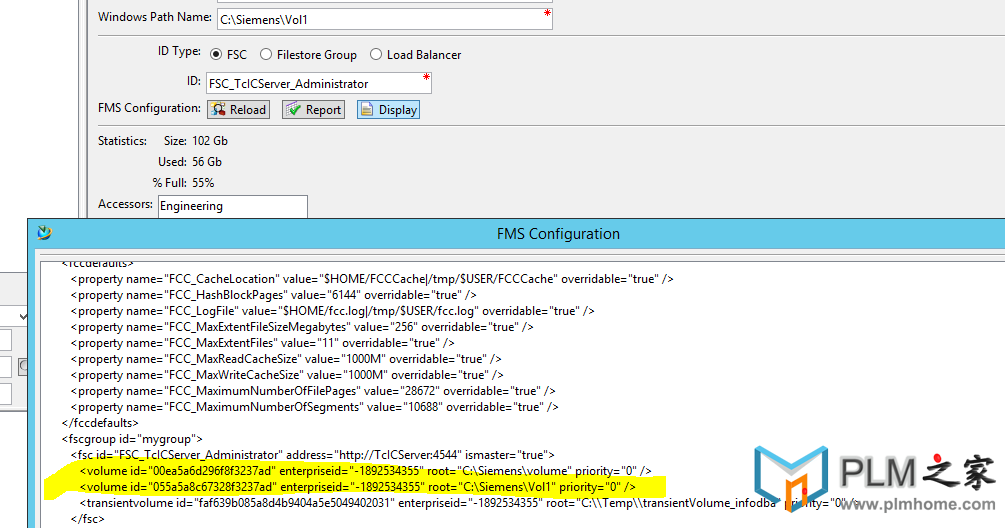
Task: Click the FMS Configuration title bar
Action: pyautogui.click(x=558, y=234)
